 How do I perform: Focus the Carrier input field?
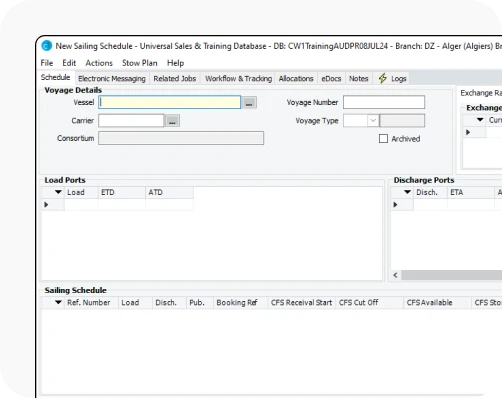131,121
